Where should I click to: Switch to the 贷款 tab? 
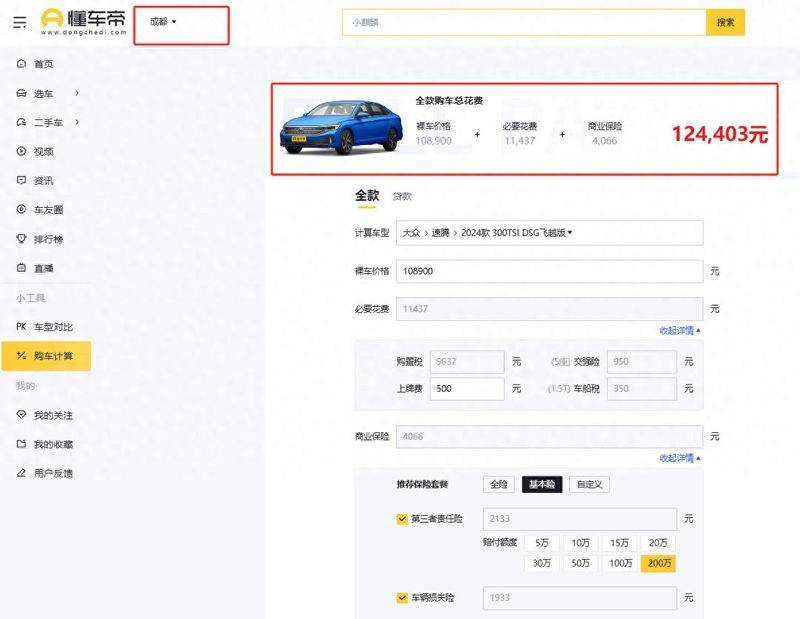(402, 196)
